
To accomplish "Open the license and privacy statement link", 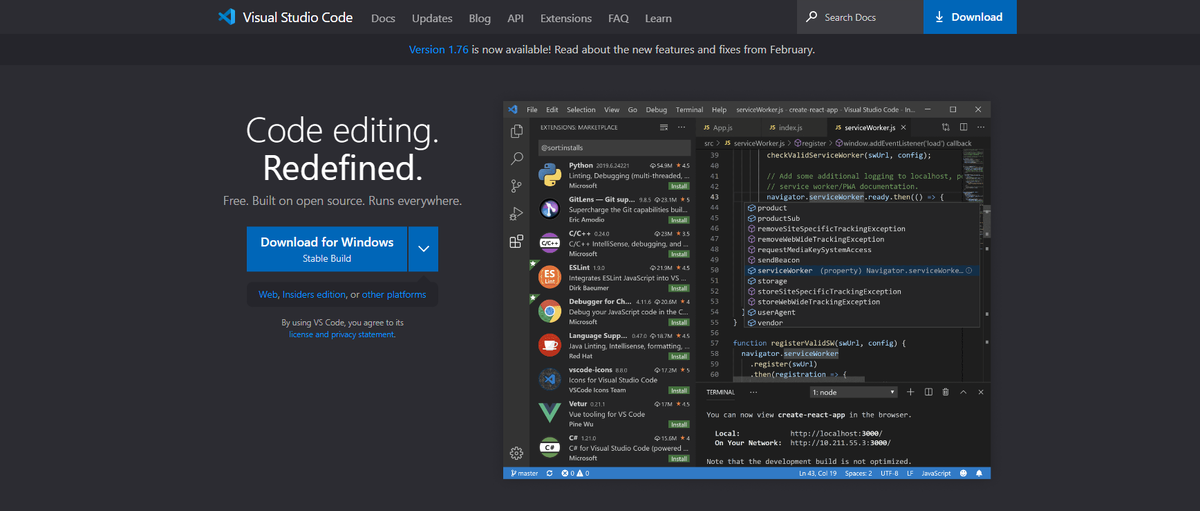I will [342, 335].
